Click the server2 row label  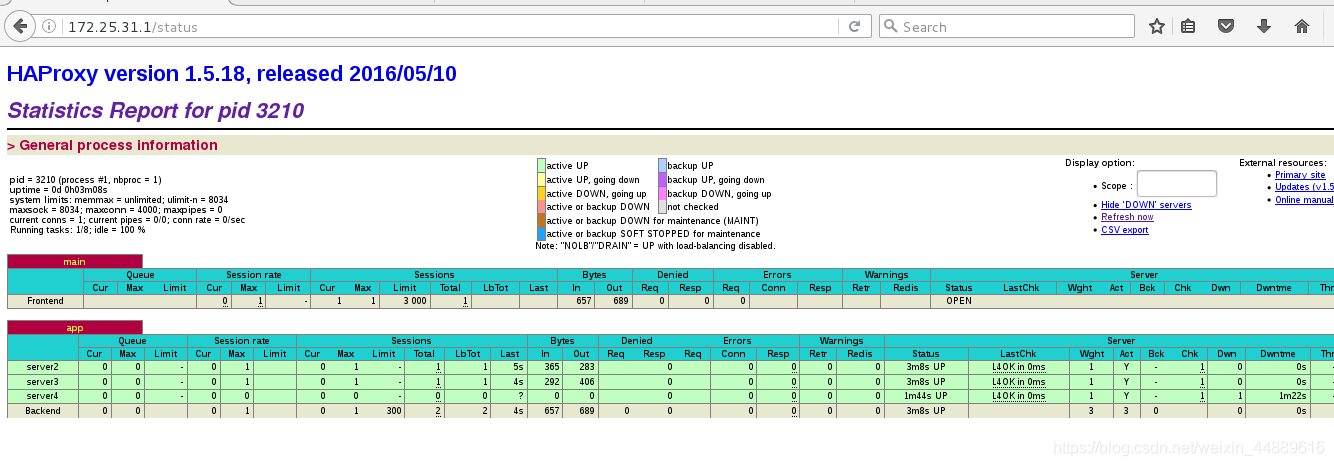tap(43, 367)
